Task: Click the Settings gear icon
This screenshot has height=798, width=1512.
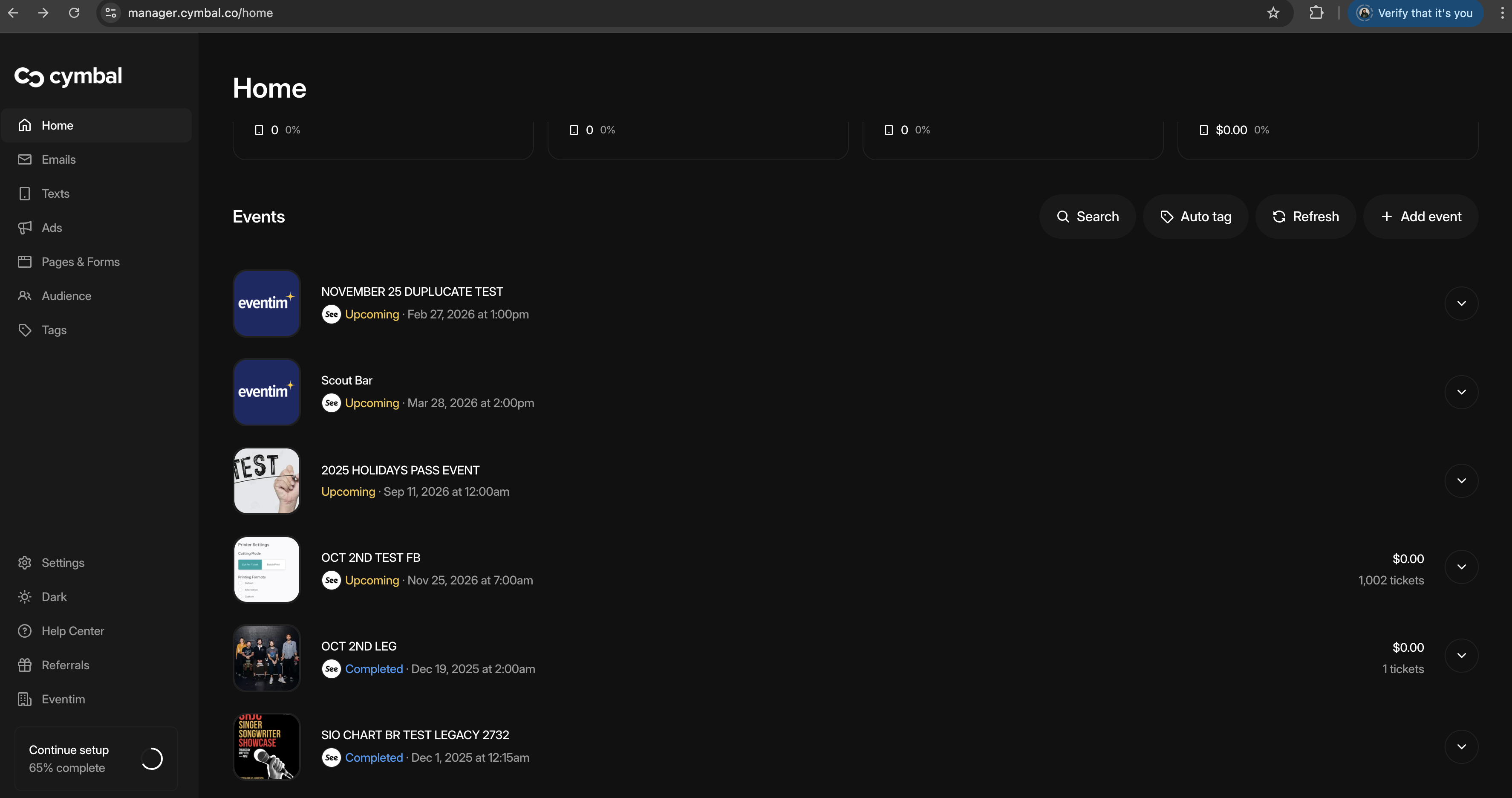Action: click(x=25, y=563)
